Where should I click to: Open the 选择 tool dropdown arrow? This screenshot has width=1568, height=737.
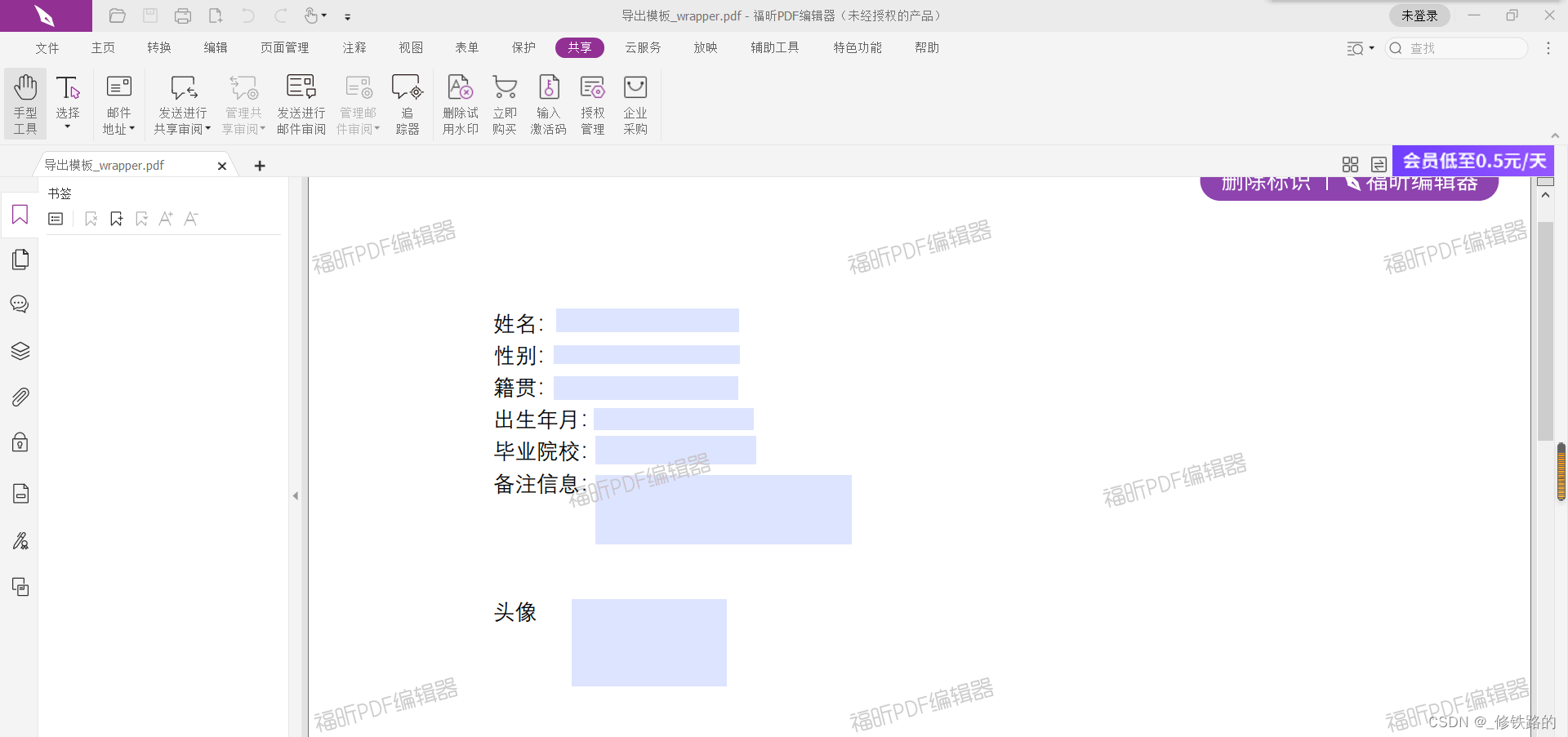pyautogui.click(x=68, y=127)
